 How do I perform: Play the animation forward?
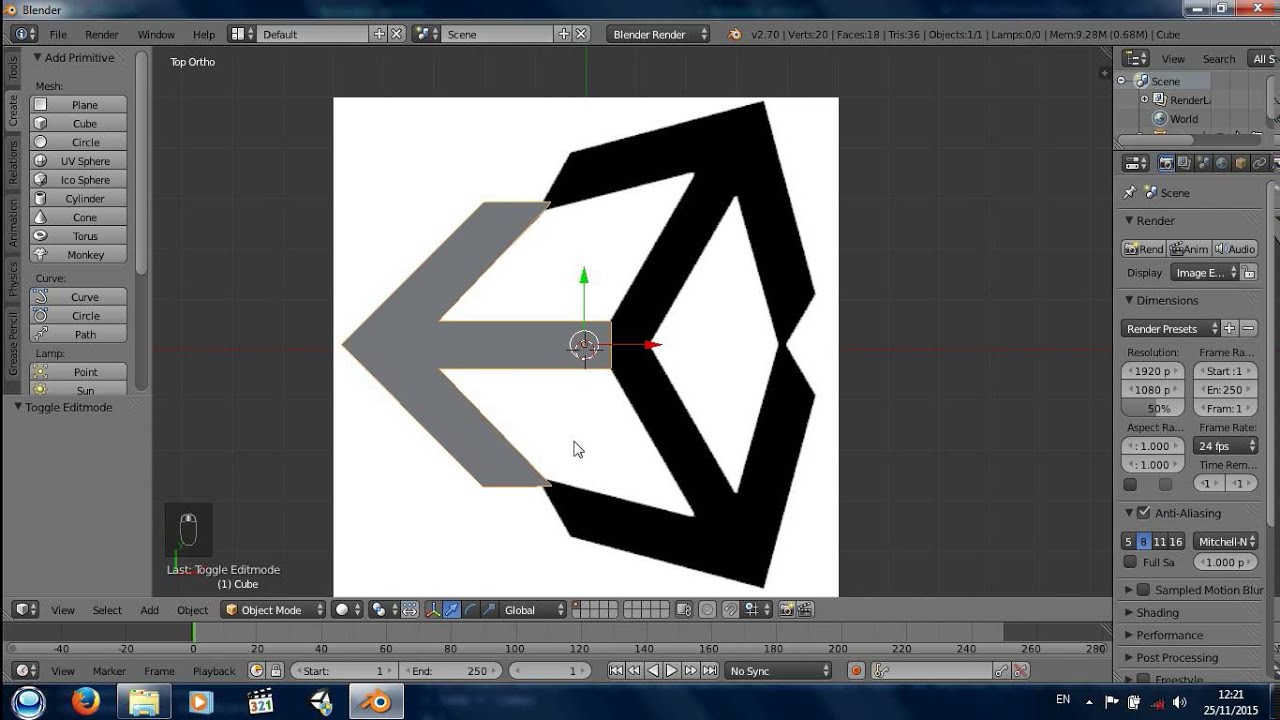pyautogui.click(x=672, y=671)
